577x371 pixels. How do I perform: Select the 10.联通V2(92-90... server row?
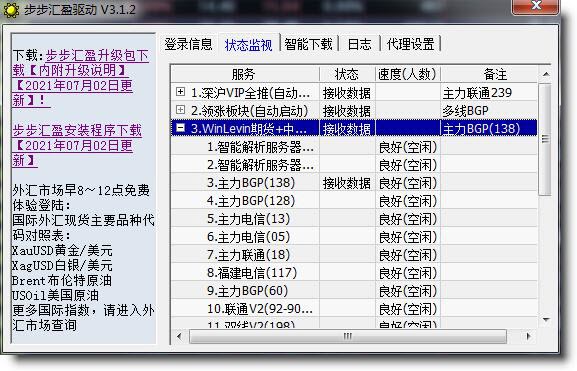click(x=354, y=309)
